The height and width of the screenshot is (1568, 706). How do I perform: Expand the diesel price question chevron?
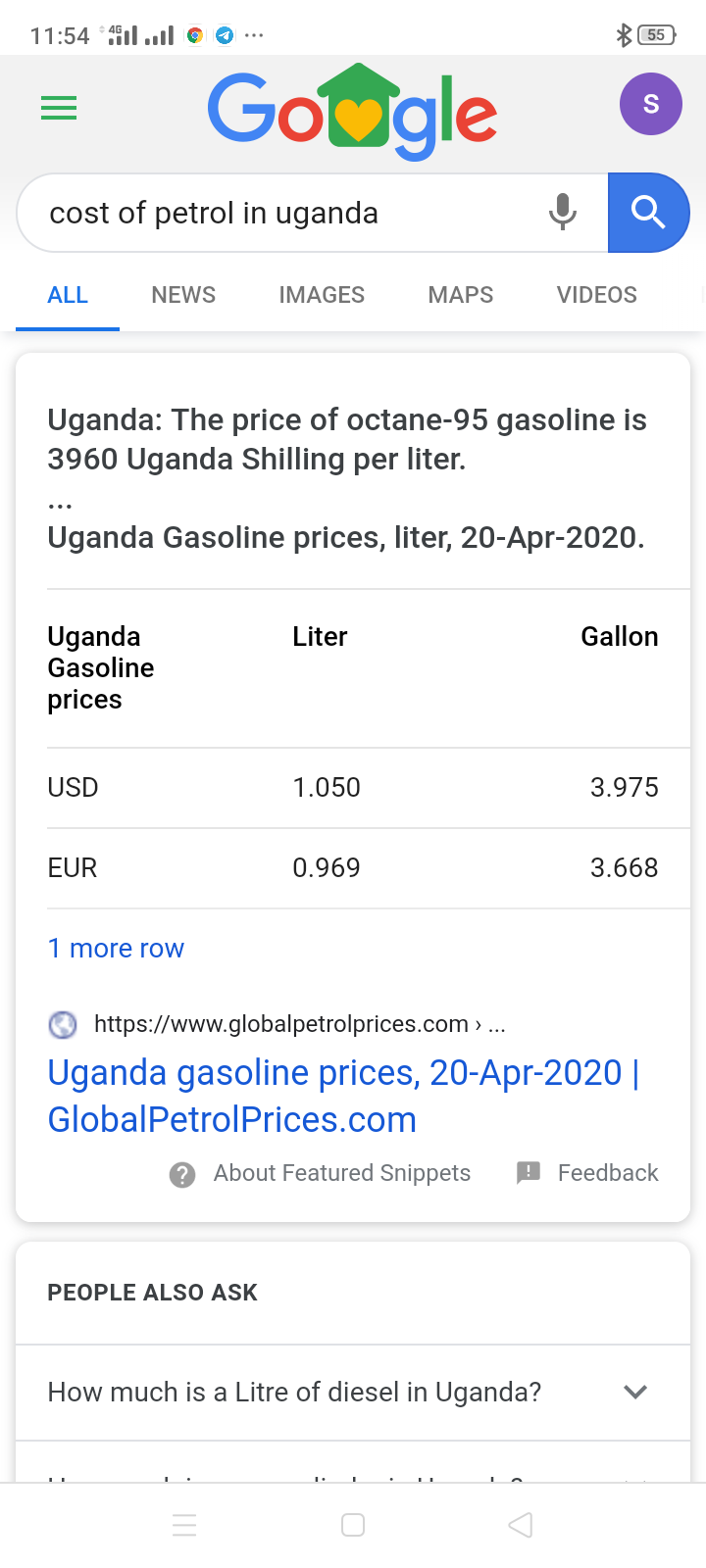click(635, 1392)
